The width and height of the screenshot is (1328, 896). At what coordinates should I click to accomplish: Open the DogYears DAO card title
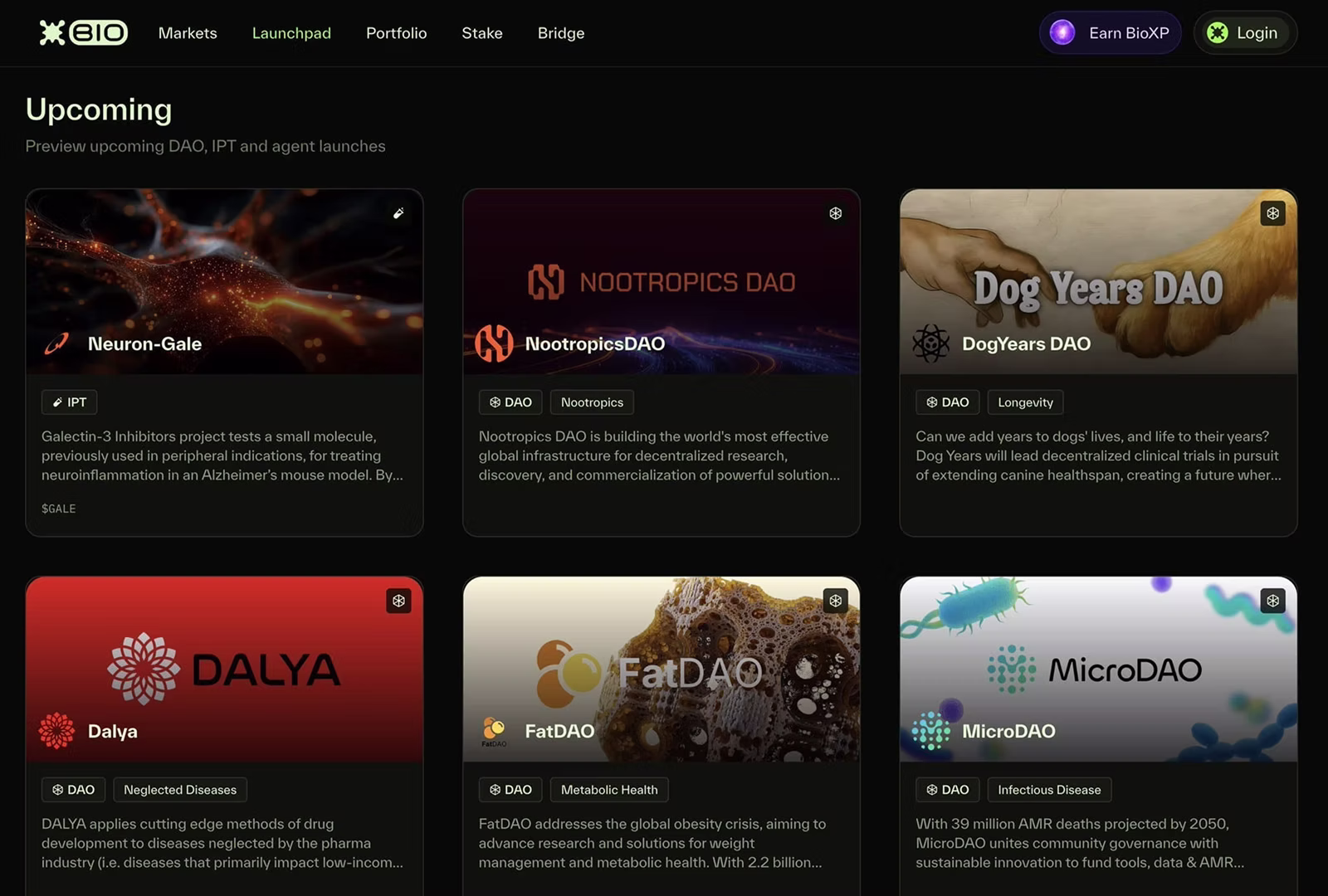(x=1026, y=343)
